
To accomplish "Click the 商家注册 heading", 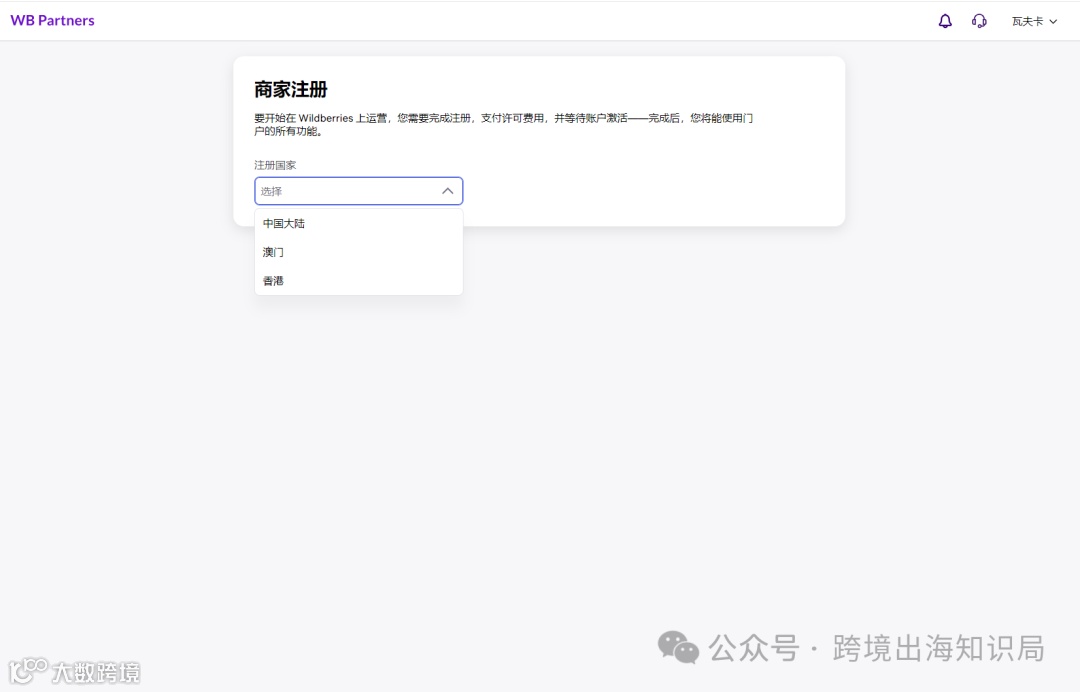I will click(291, 90).
